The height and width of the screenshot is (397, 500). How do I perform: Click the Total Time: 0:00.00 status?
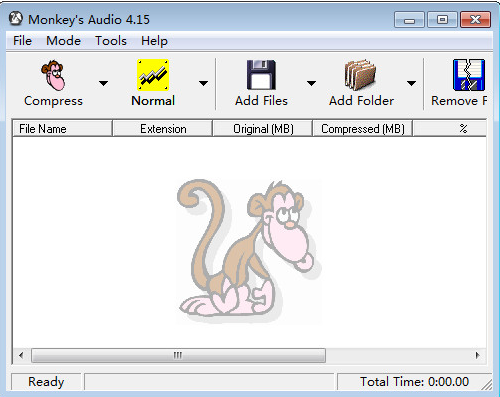414,382
